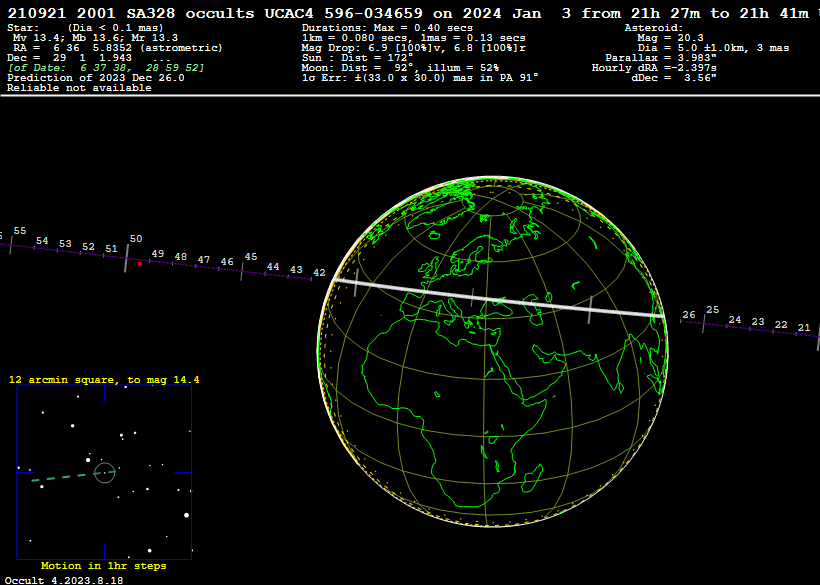Select the 'Mv 13.4; Mb 13.6; Mr 13.3' line

pos(95,38)
